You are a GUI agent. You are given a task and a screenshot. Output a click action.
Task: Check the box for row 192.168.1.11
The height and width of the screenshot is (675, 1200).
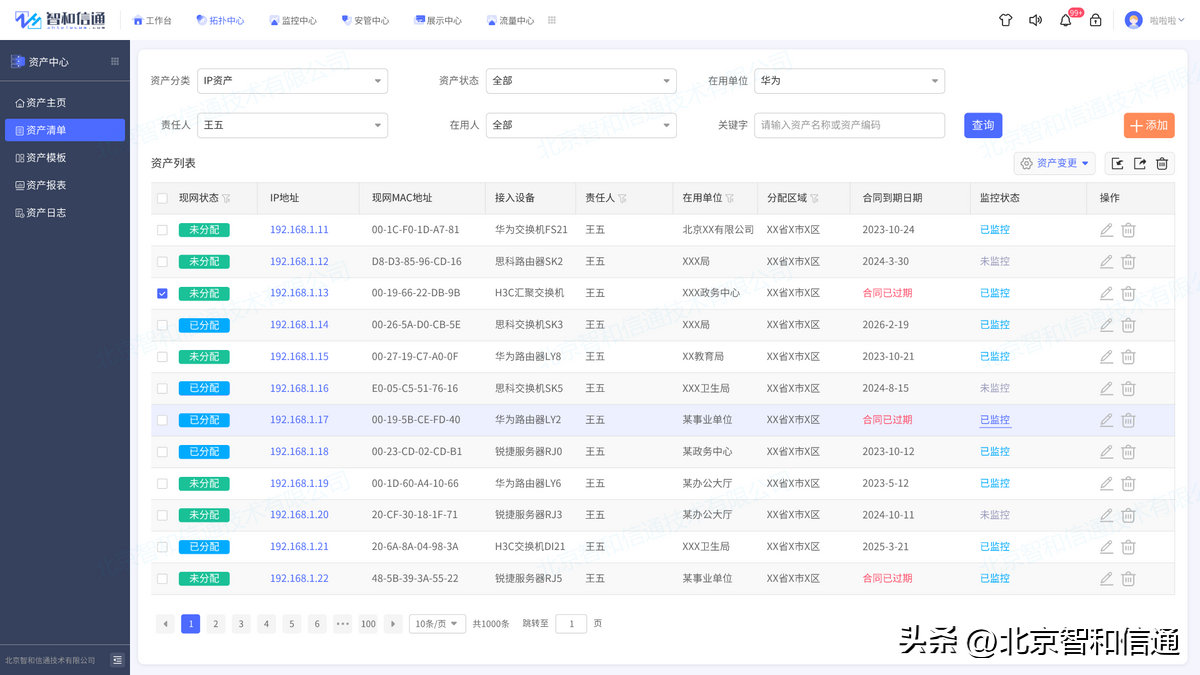click(162, 230)
